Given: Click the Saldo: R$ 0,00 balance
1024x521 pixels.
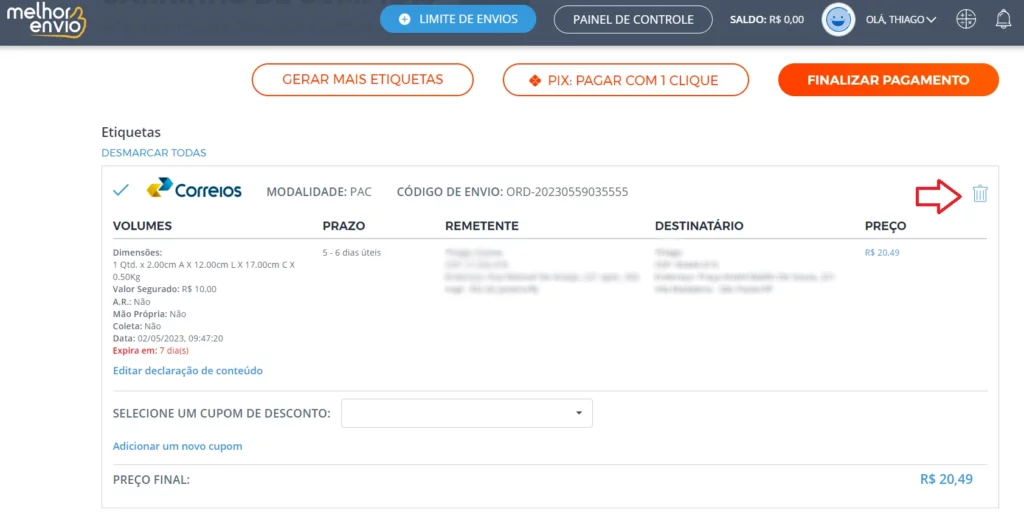Looking at the screenshot, I should (767, 20).
